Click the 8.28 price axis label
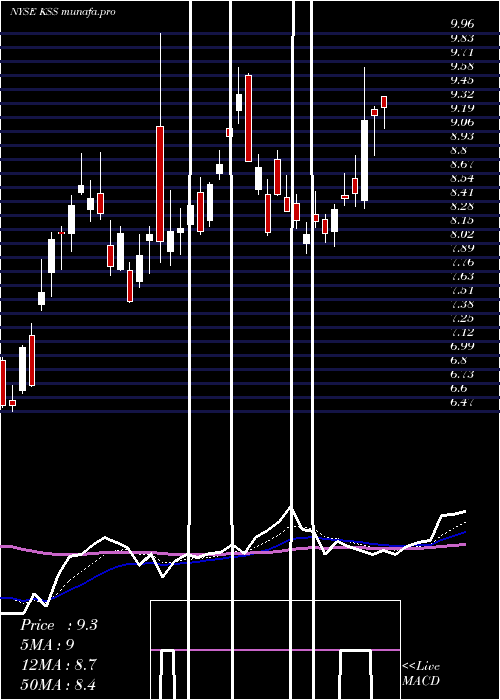Image resolution: width=500 pixels, height=700 pixels. [462, 206]
